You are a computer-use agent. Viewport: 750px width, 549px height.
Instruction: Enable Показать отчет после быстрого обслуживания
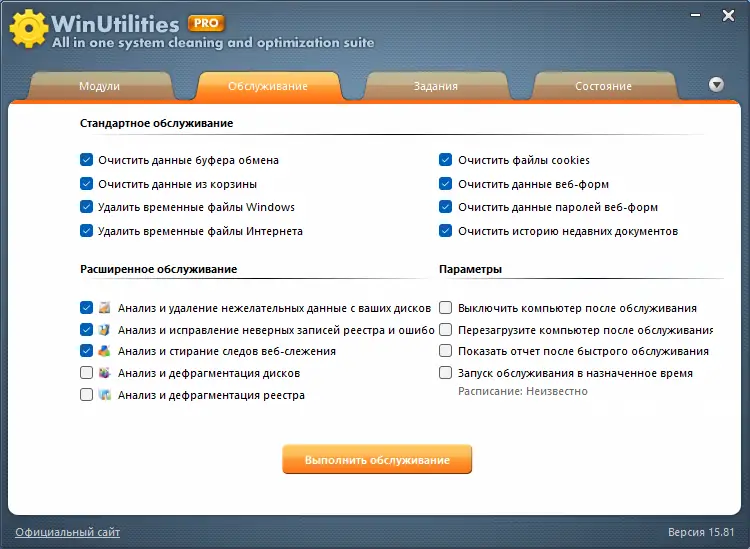[445, 351]
